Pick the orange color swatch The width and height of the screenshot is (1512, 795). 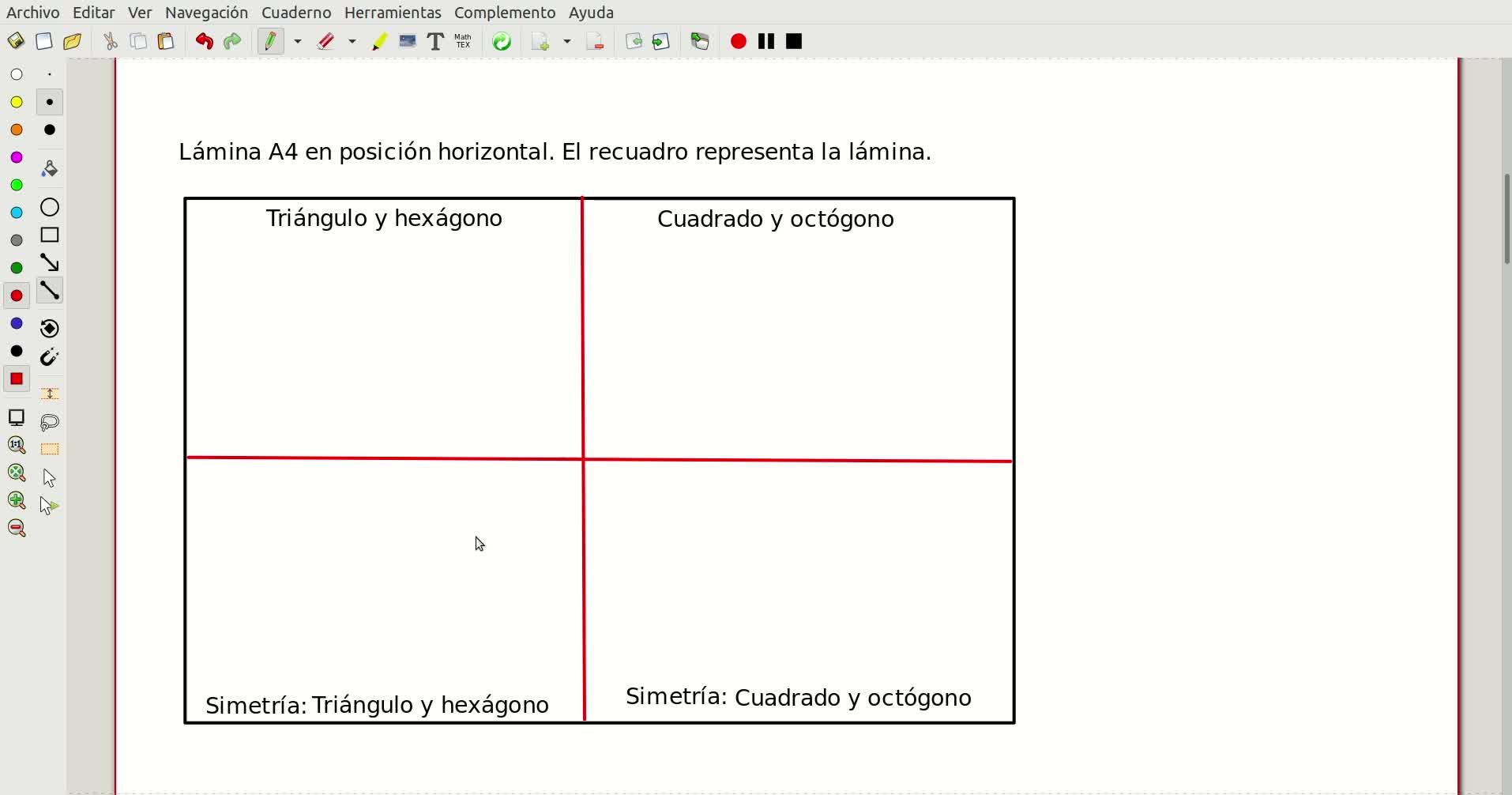click(x=17, y=130)
